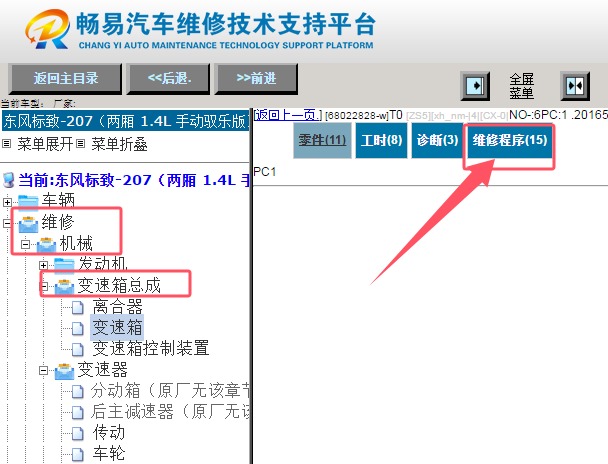Click the 返回主目录 button
The width and height of the screenshot is (608, 464).
[x=65, y=79]
